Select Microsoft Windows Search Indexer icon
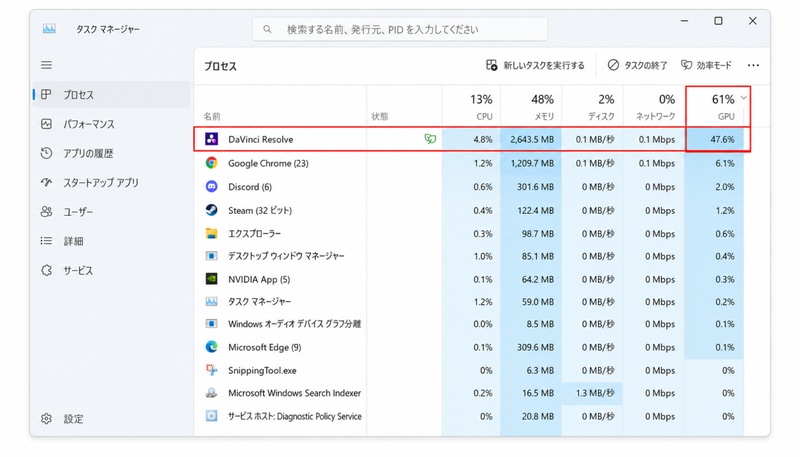Screen dimensions: 800x457 point(211,393)
